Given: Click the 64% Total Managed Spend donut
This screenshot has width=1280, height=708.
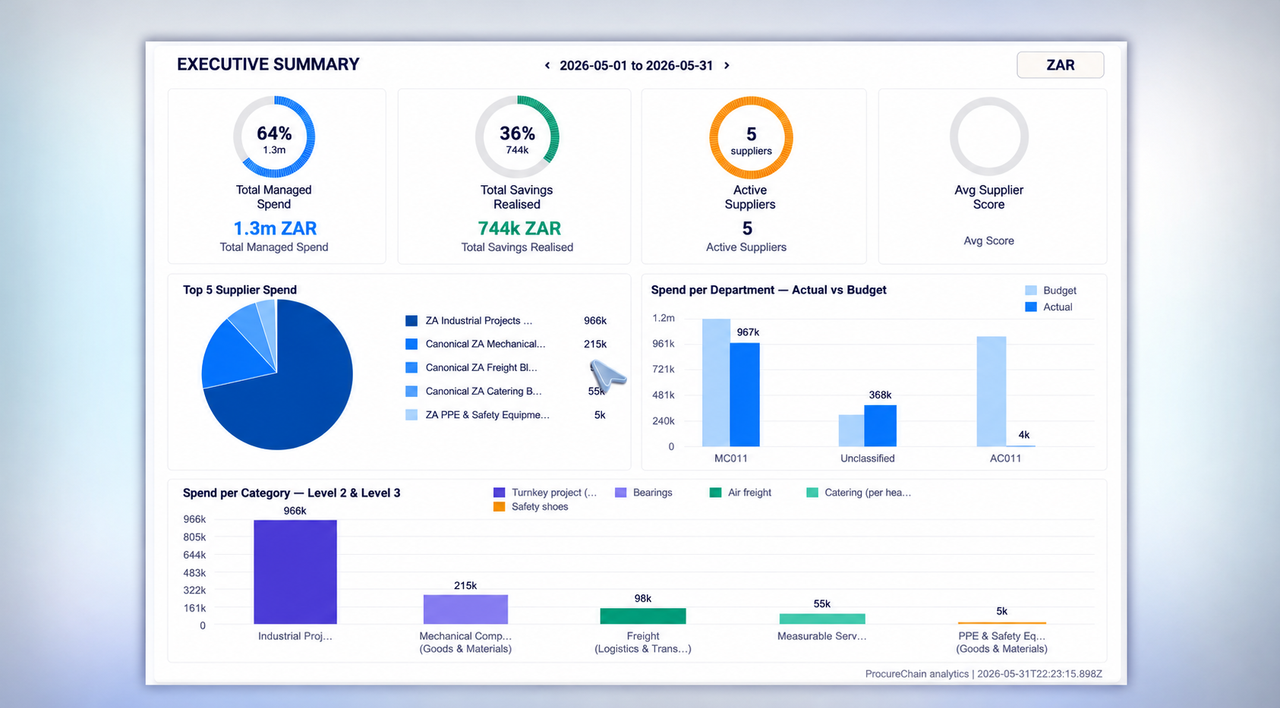Looking at the screenshot, I should pos(275,138).
